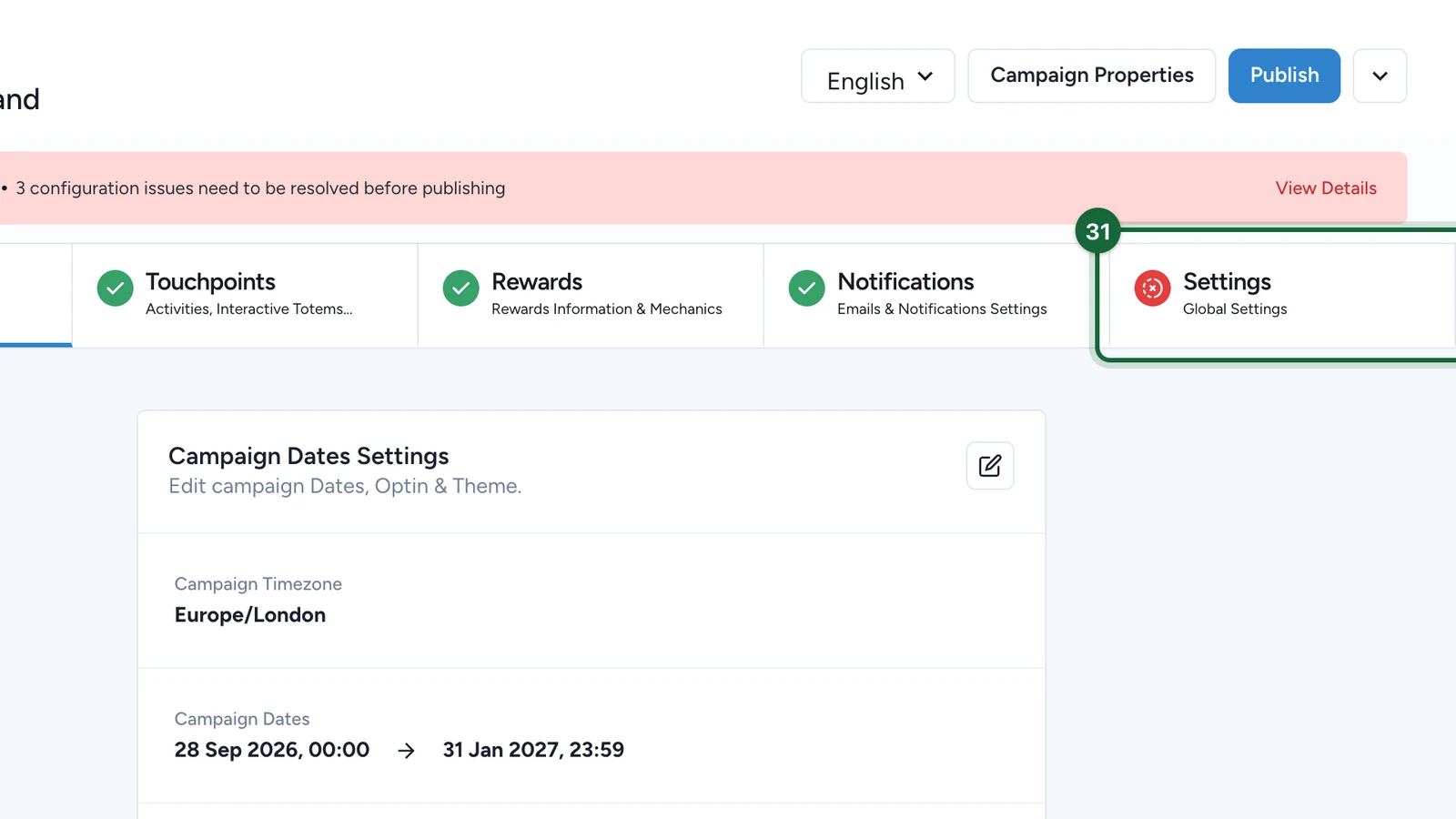Switch to the Settings tab
The width and height of the screenshot is (1456, 819).
(x=1282, y=296)
